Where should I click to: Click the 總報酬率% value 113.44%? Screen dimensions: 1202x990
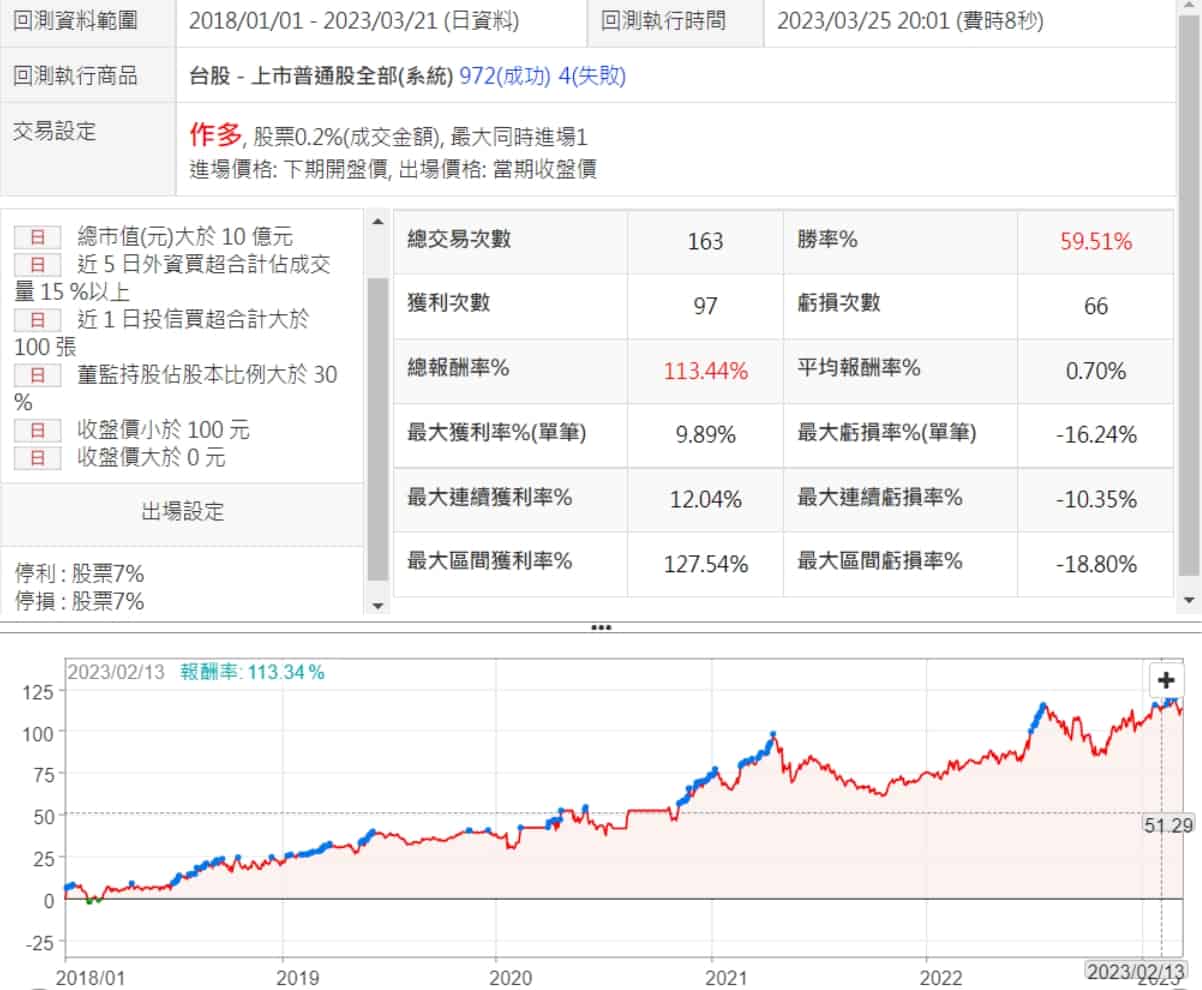coord(705,372)
